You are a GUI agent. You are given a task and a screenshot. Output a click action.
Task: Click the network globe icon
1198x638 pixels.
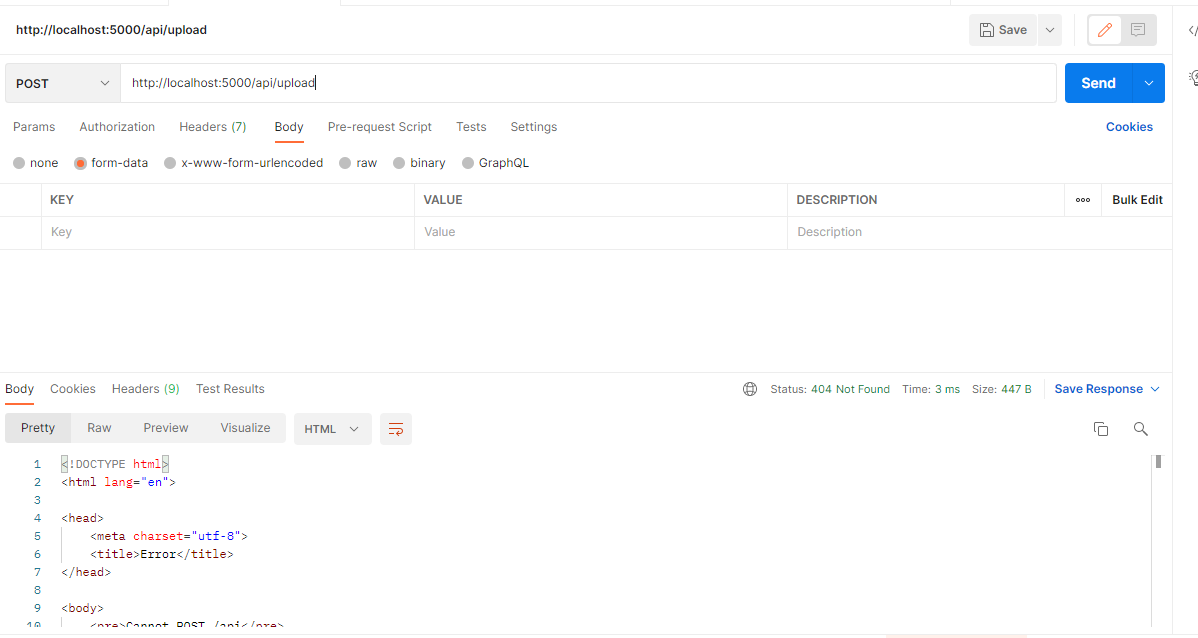coord(750,389)
